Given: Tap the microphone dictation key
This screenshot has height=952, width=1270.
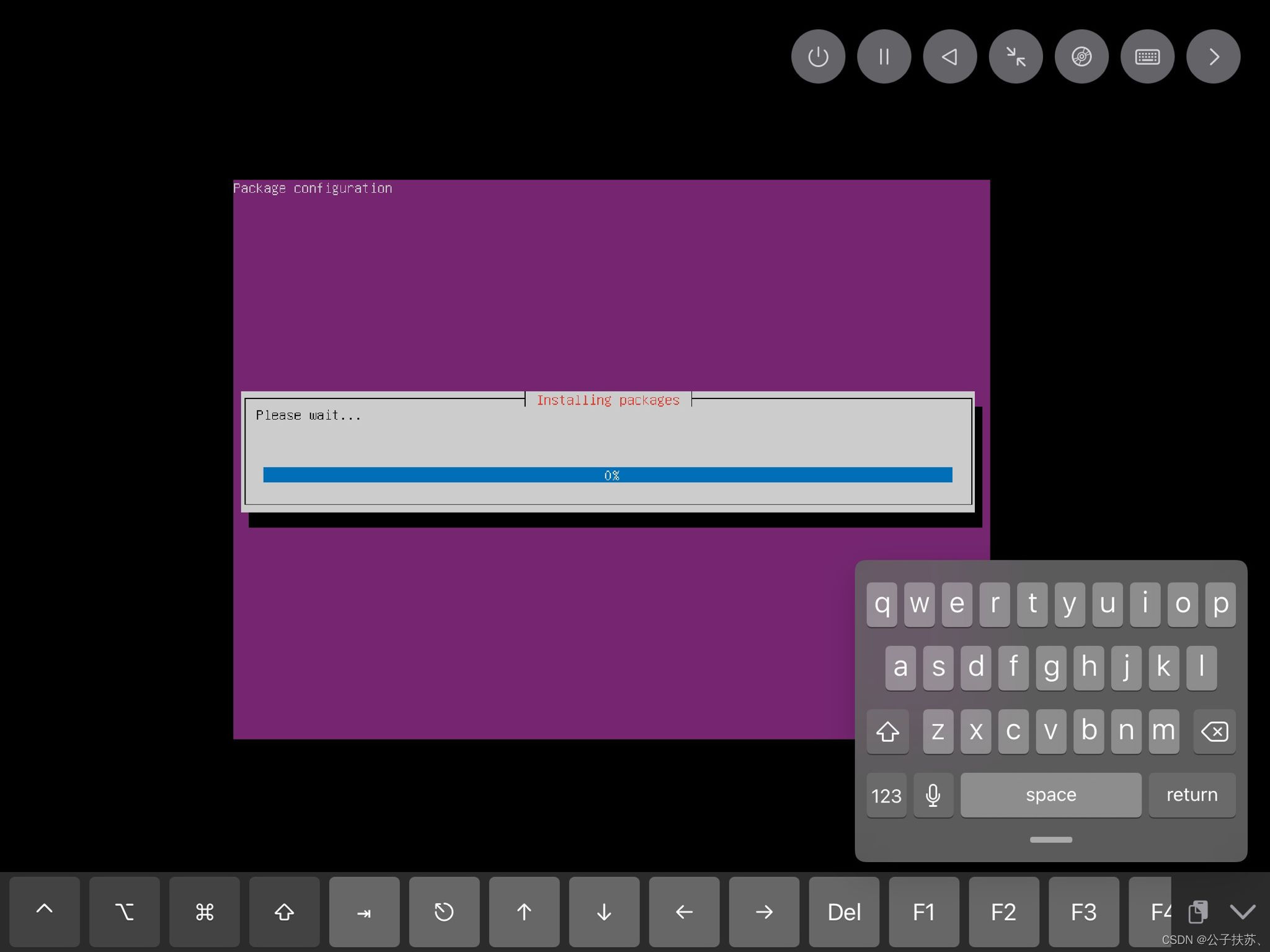Looking at the screenshot, I should coord(933,795).
